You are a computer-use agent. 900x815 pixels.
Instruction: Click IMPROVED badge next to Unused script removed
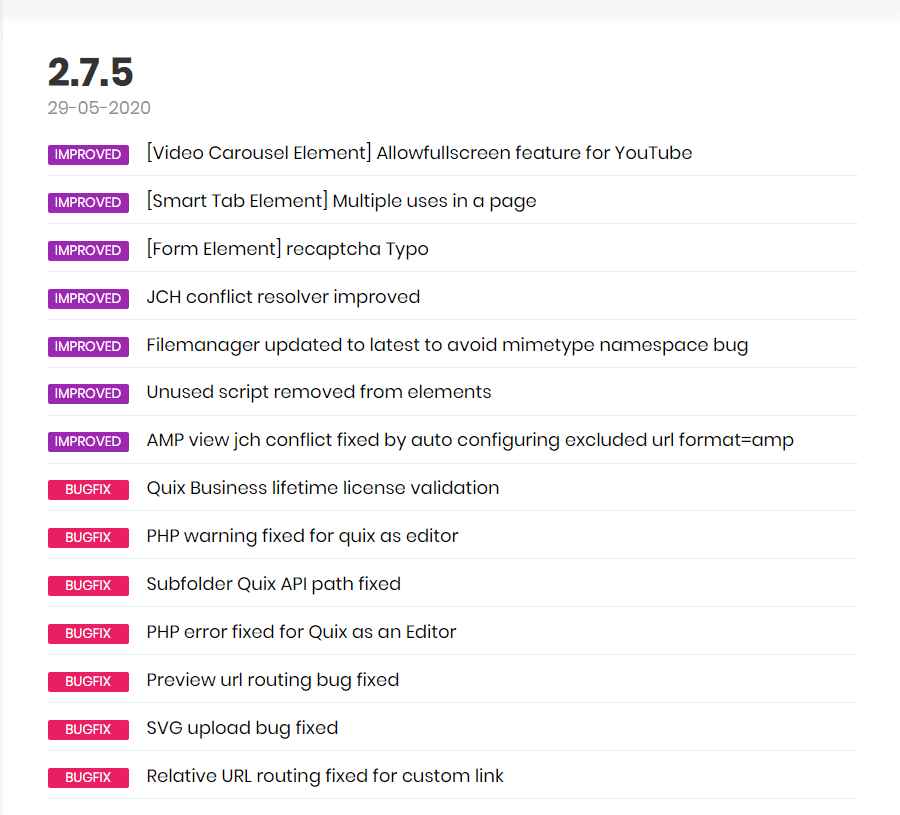[x=88, y=394]
